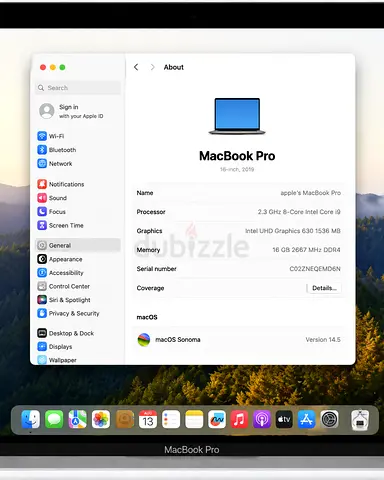Select the macOS Sonoma logo icon
This screenshot has width=384, height=480.
pyautogui.click(x=144, y=340)
